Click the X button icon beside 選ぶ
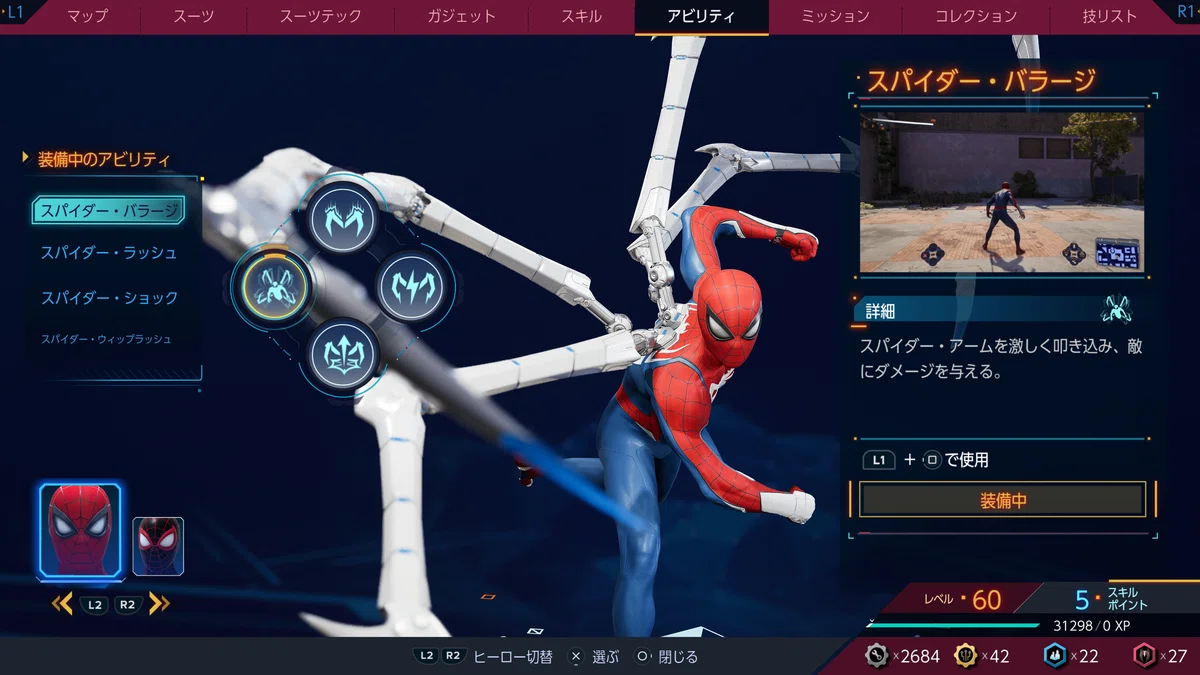 [575, 657]
